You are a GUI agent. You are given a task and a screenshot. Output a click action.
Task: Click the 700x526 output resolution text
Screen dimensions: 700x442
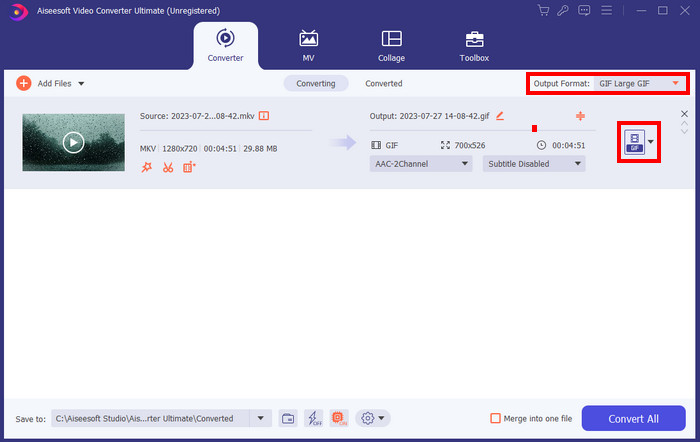click(x=470, y=146)
